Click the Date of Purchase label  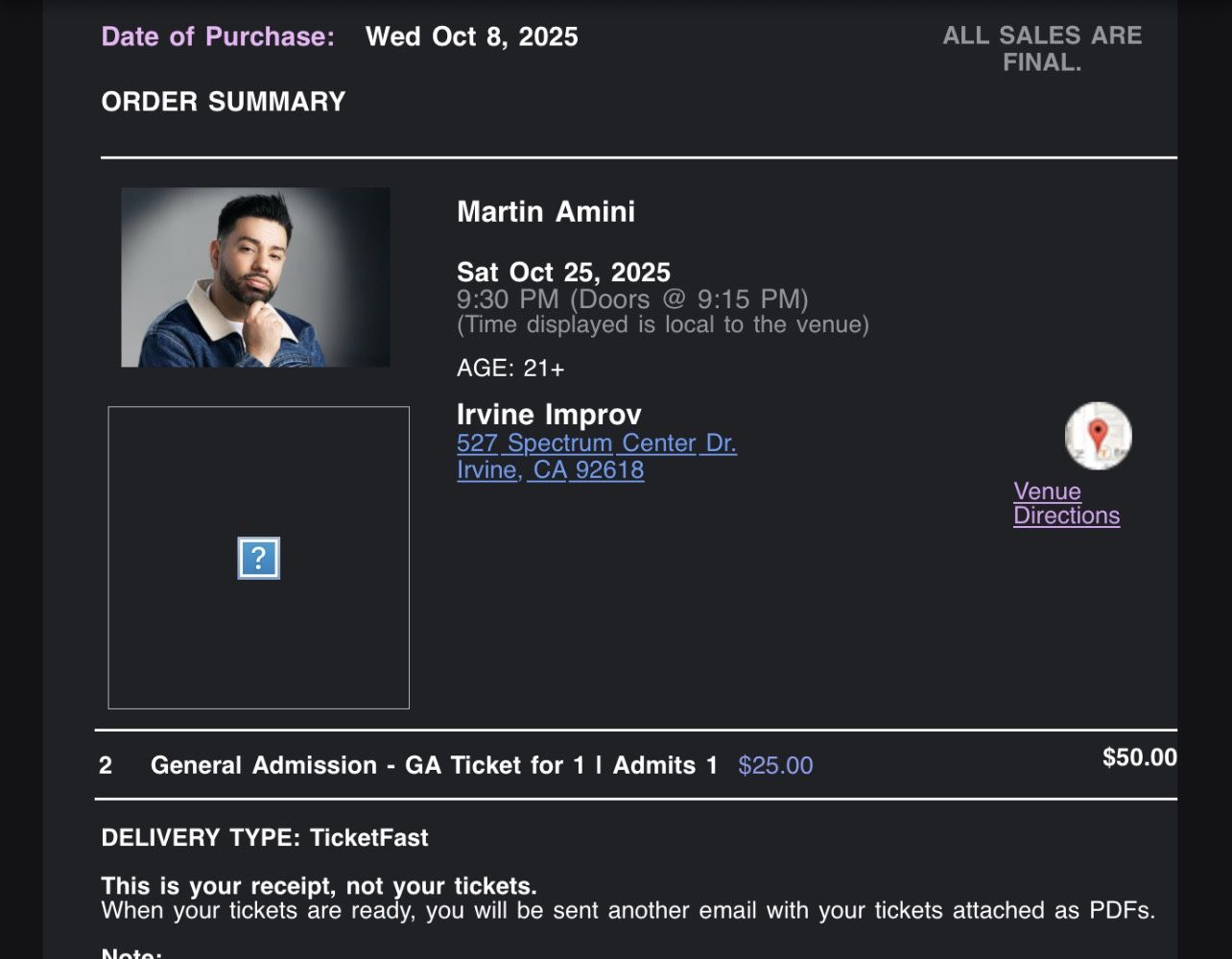click(218, 36)
